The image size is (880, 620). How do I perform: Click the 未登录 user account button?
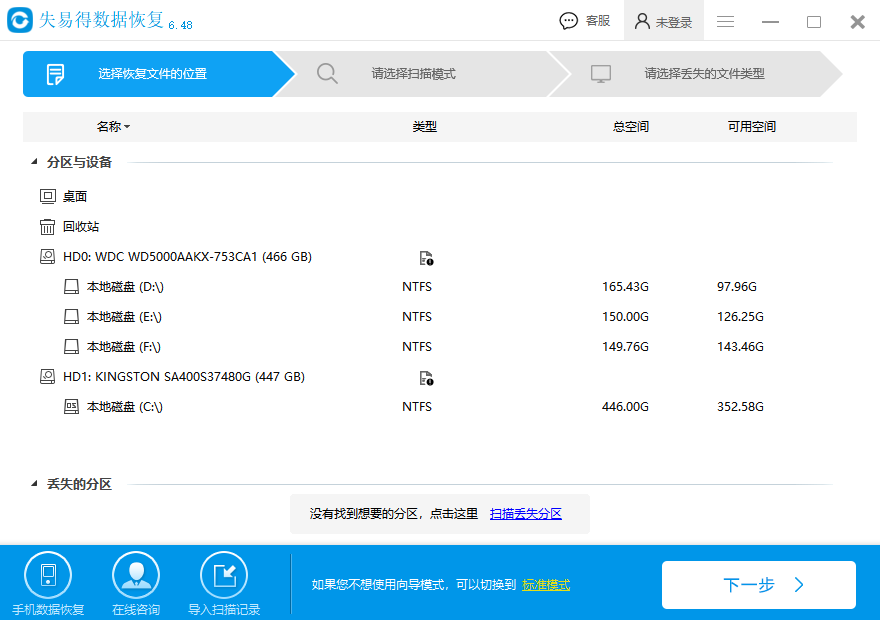663,21
